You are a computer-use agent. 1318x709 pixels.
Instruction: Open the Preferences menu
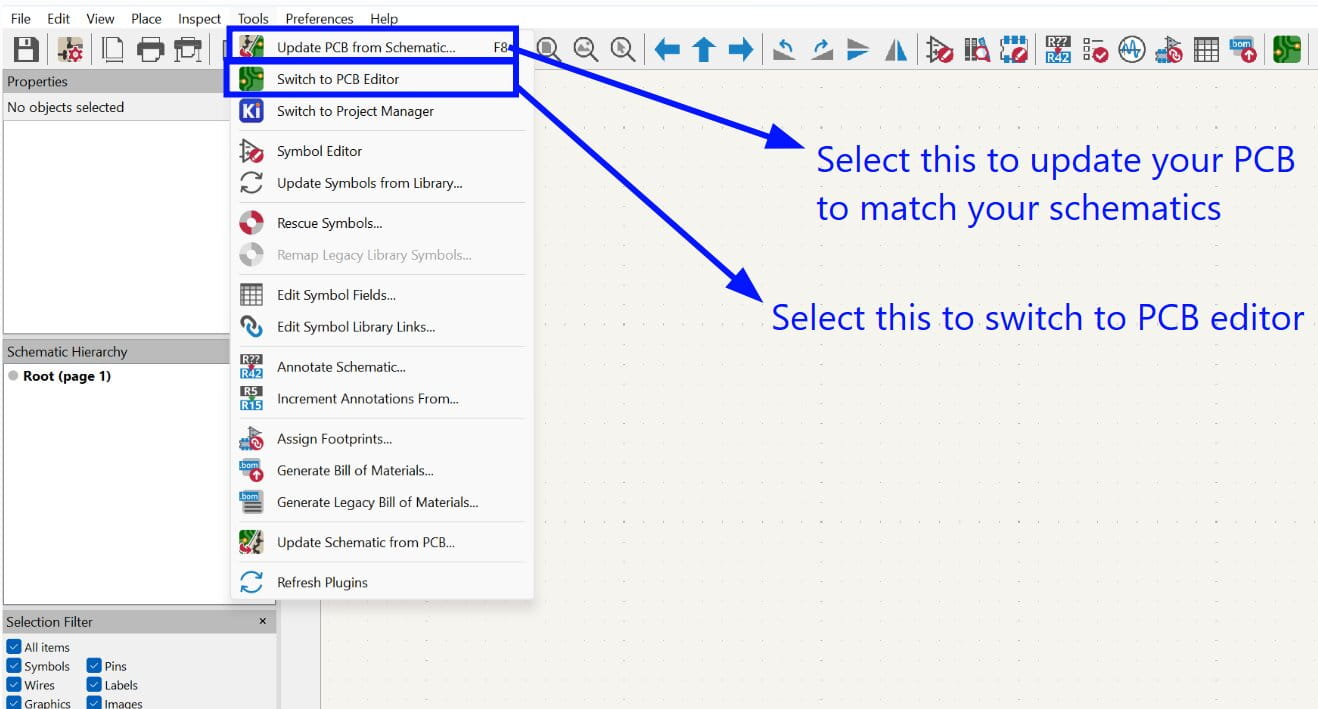[319, 18]
